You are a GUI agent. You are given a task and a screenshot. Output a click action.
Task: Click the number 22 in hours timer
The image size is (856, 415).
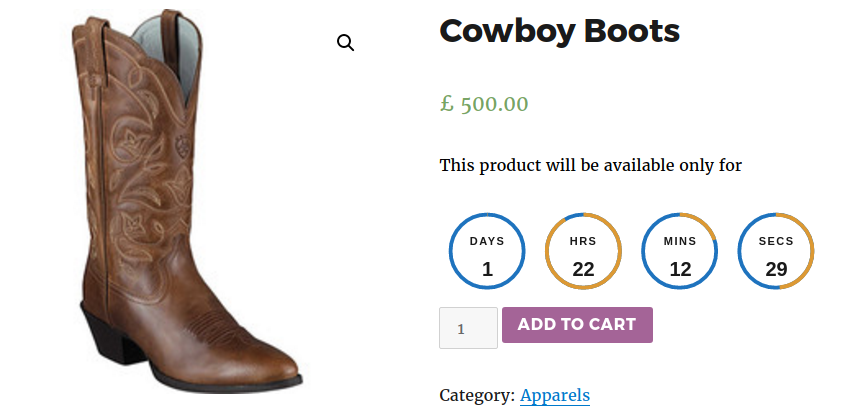click(x=583, y=269)
